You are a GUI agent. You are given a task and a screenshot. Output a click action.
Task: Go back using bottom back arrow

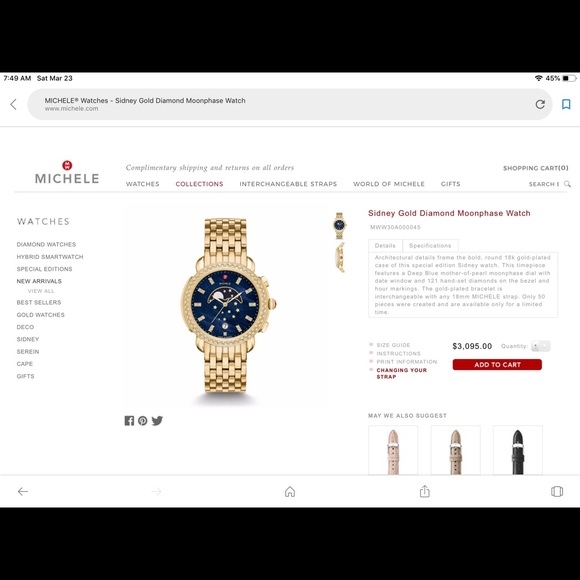pos(23,491)
